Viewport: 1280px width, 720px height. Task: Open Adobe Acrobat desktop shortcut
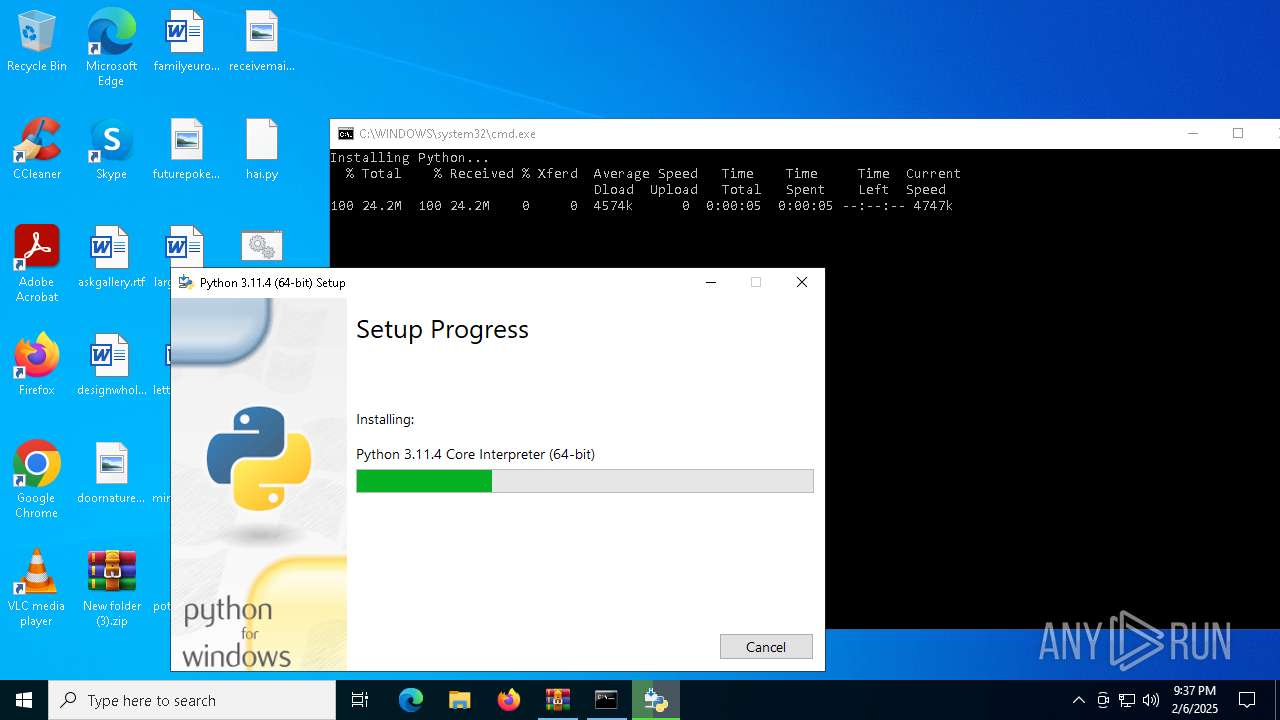click(37, 264)
